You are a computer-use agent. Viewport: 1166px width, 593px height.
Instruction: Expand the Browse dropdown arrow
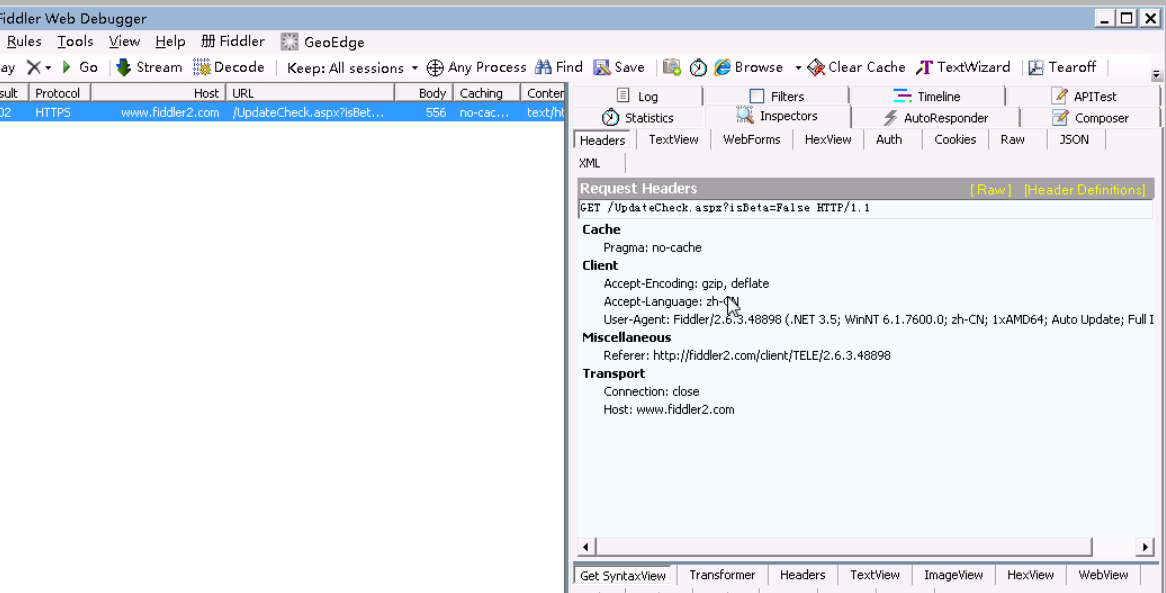(x=798, y=68)
